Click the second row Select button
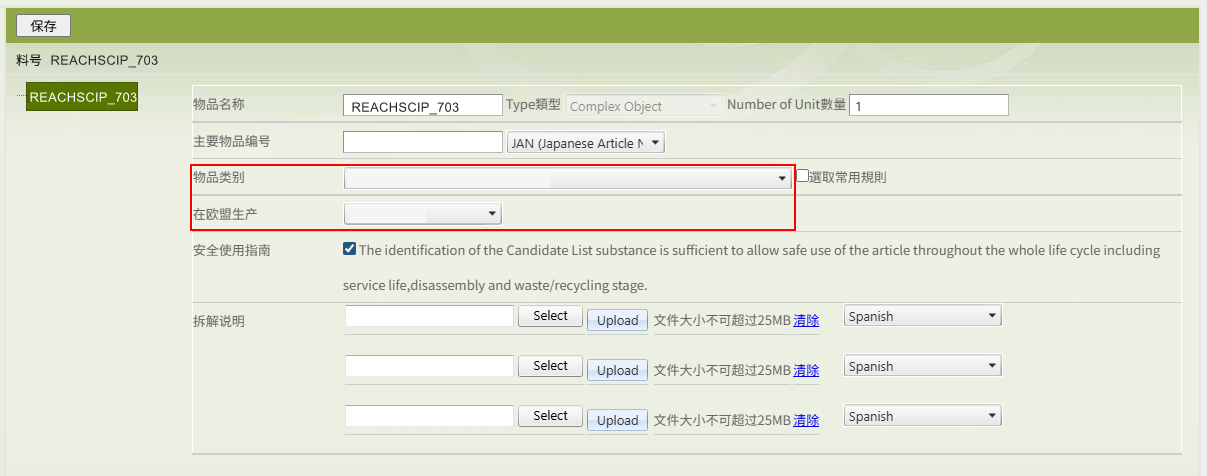The width and height of the screenshot is (1207, 476). [550, 366]
